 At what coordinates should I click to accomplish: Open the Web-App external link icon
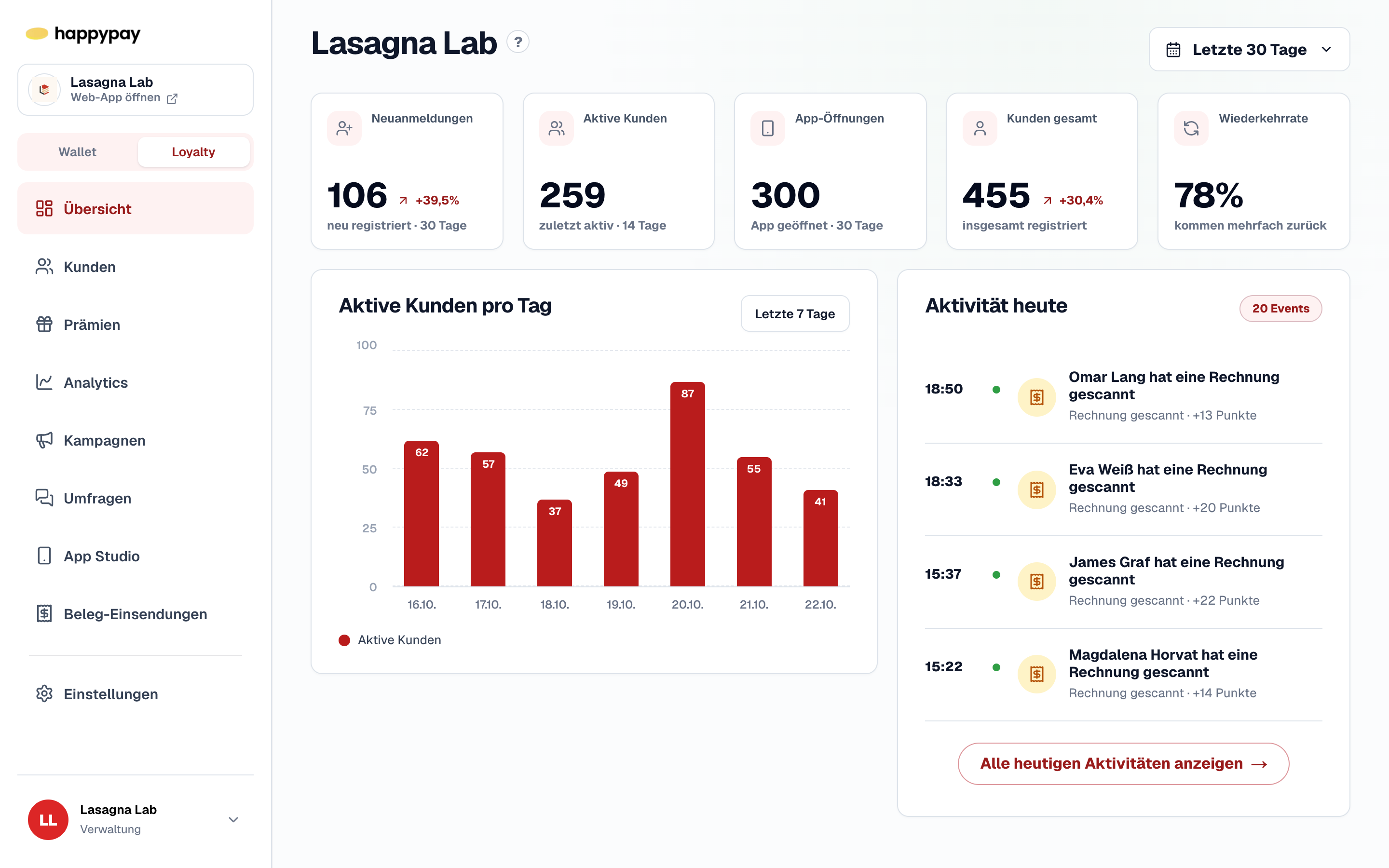tap(172, 98)
